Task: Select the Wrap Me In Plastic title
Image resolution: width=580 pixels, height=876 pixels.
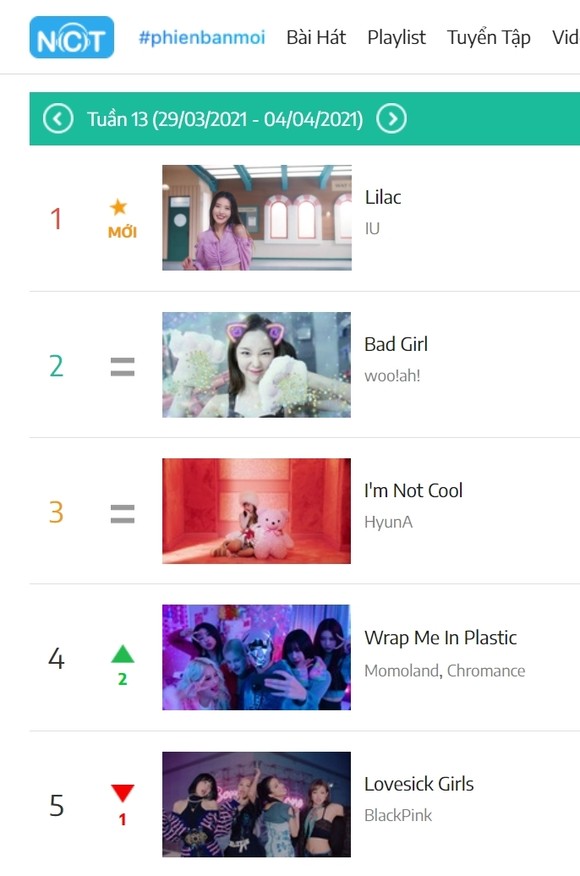Action: coord(440,638)
